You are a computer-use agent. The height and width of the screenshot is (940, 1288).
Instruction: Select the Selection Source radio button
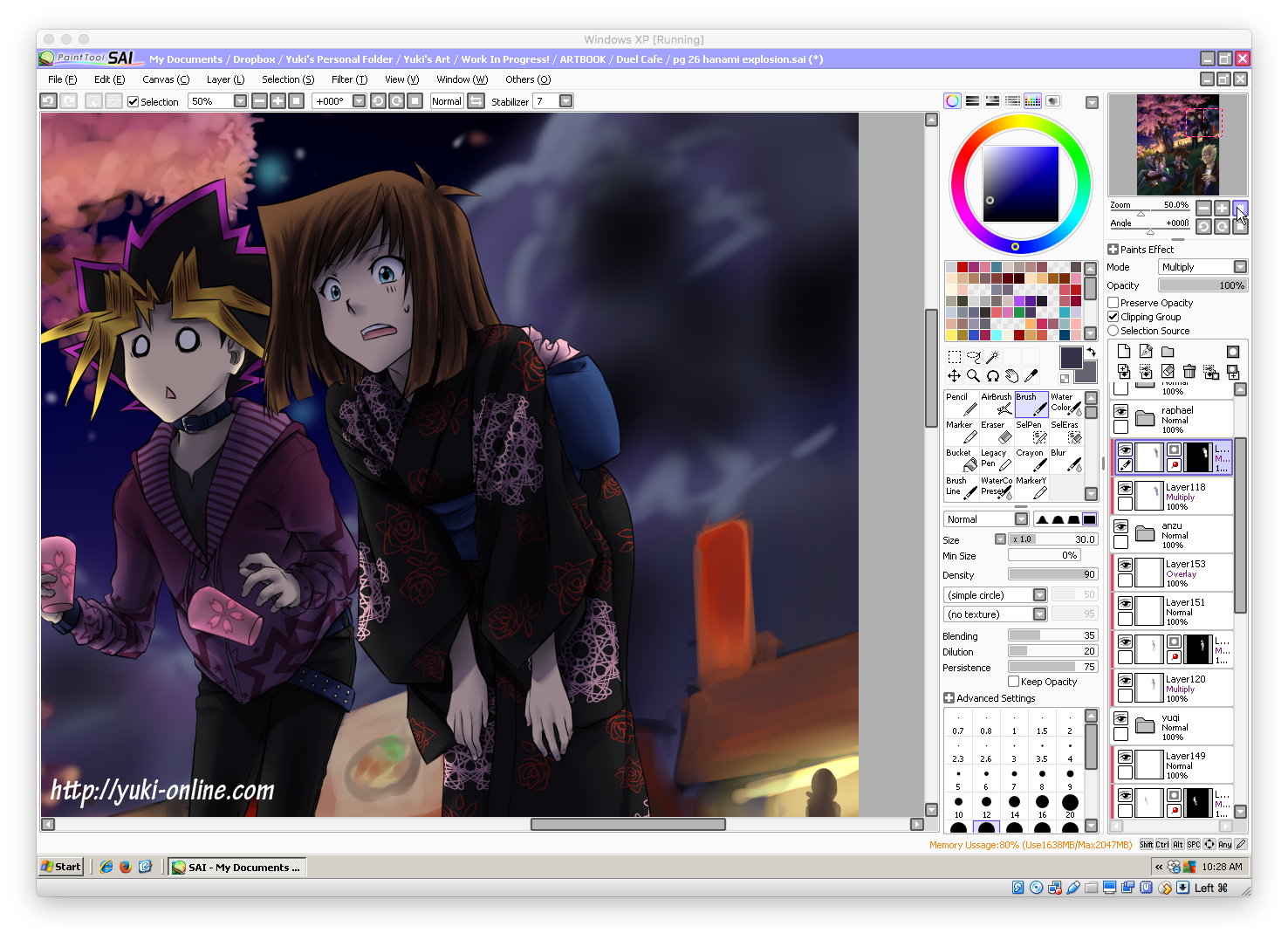[x=1113, y=331]
